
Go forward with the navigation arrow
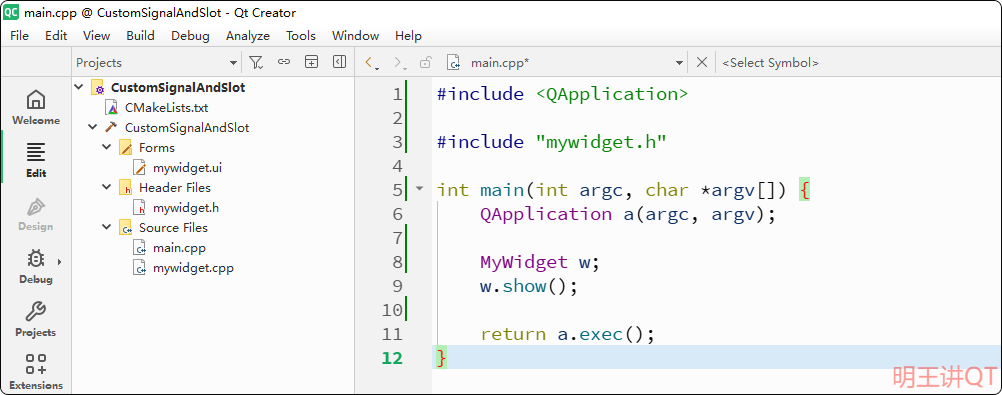[399, 63]
